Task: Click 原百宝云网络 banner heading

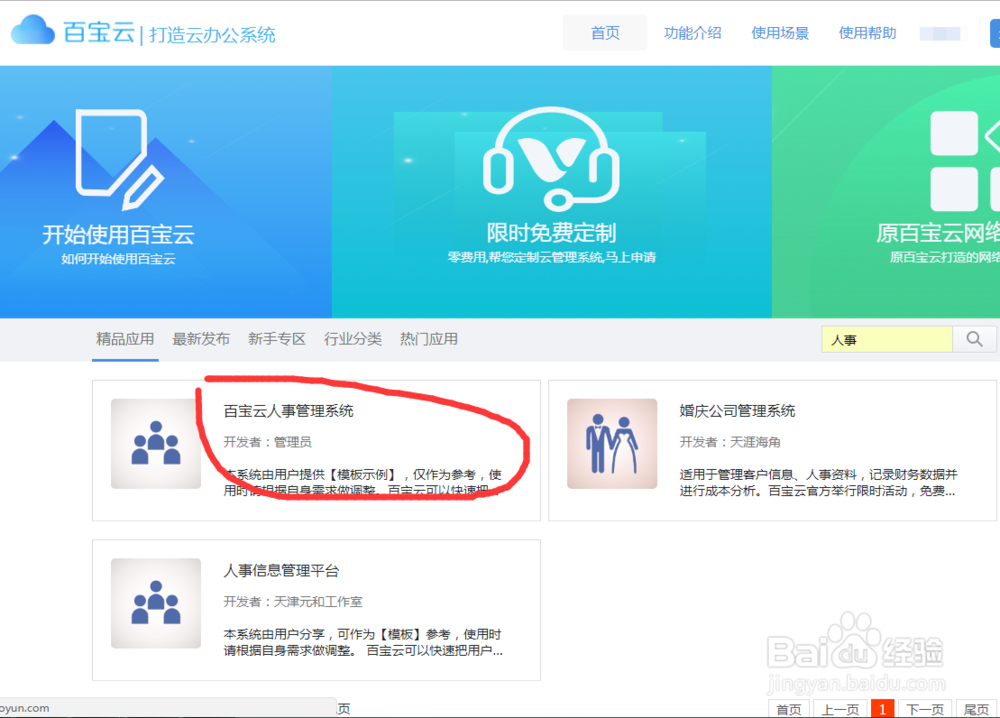Action: [938, 233]
